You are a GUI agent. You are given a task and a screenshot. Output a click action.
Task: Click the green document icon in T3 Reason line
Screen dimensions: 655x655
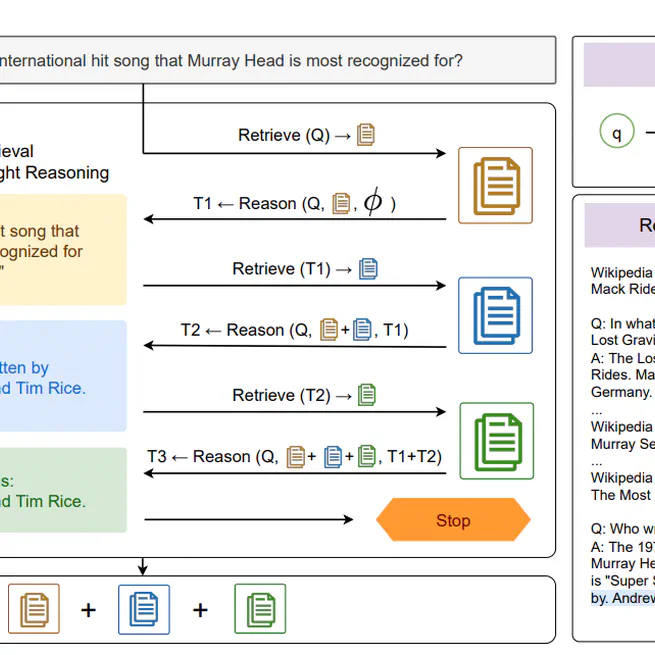click(368, 457)
